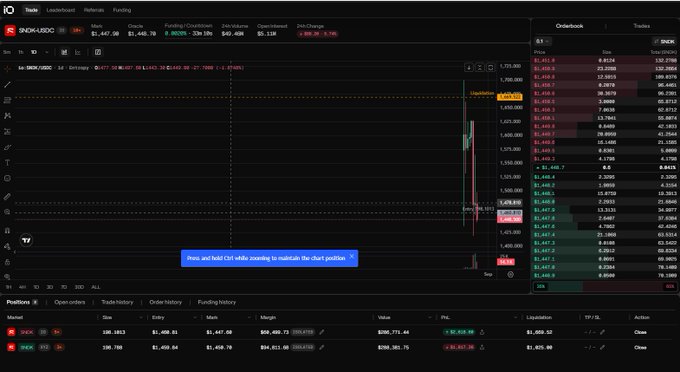Click the orderbook spread row at $1,448.7

click(605, 167)
